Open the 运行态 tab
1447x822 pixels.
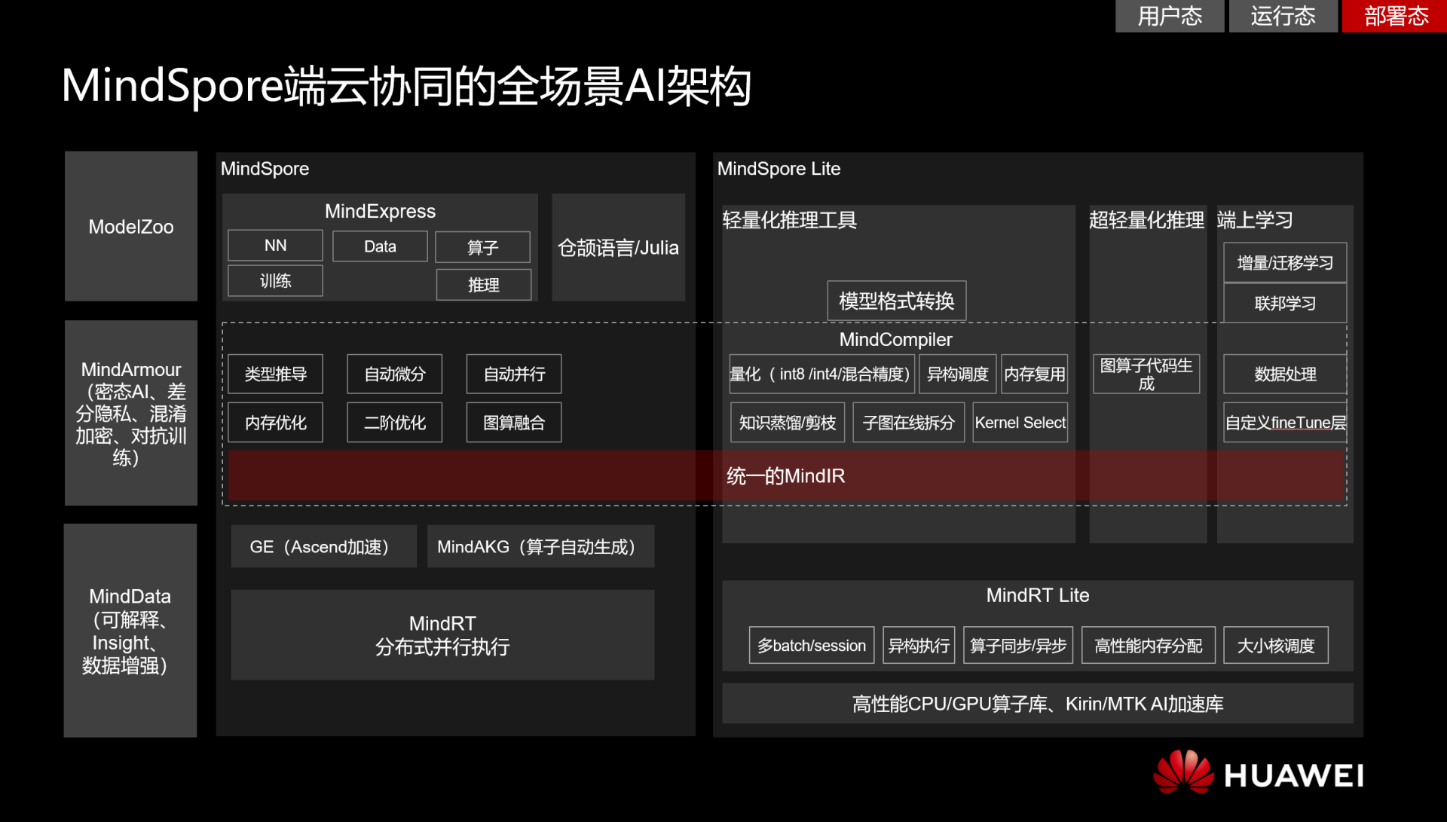tap(1283, 16)
